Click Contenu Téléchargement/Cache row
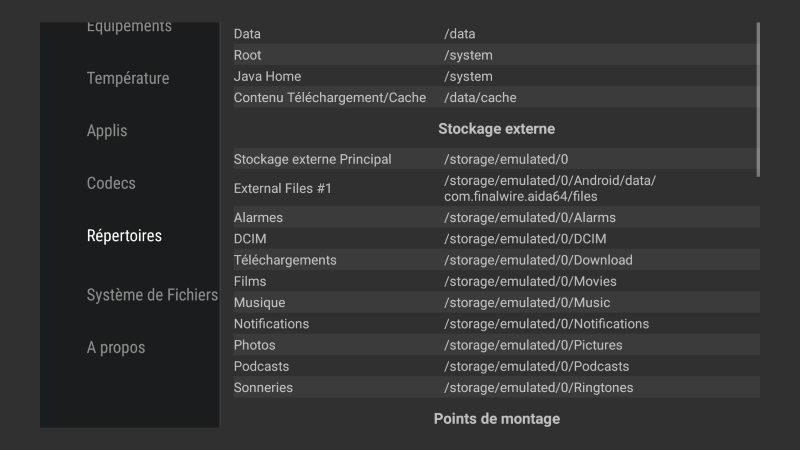This screenshot has height=450, width=800. tap(495, 97)
